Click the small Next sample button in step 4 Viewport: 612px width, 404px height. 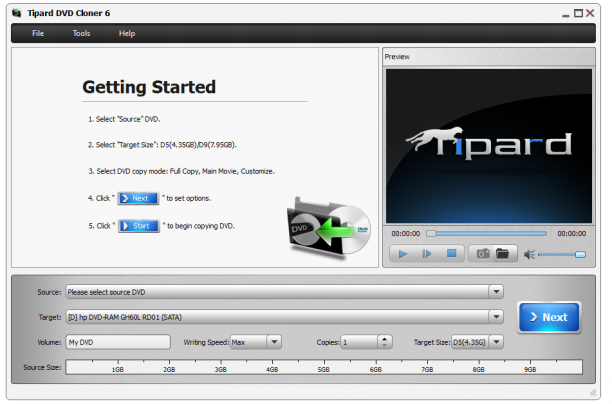[x=138, y=198]
